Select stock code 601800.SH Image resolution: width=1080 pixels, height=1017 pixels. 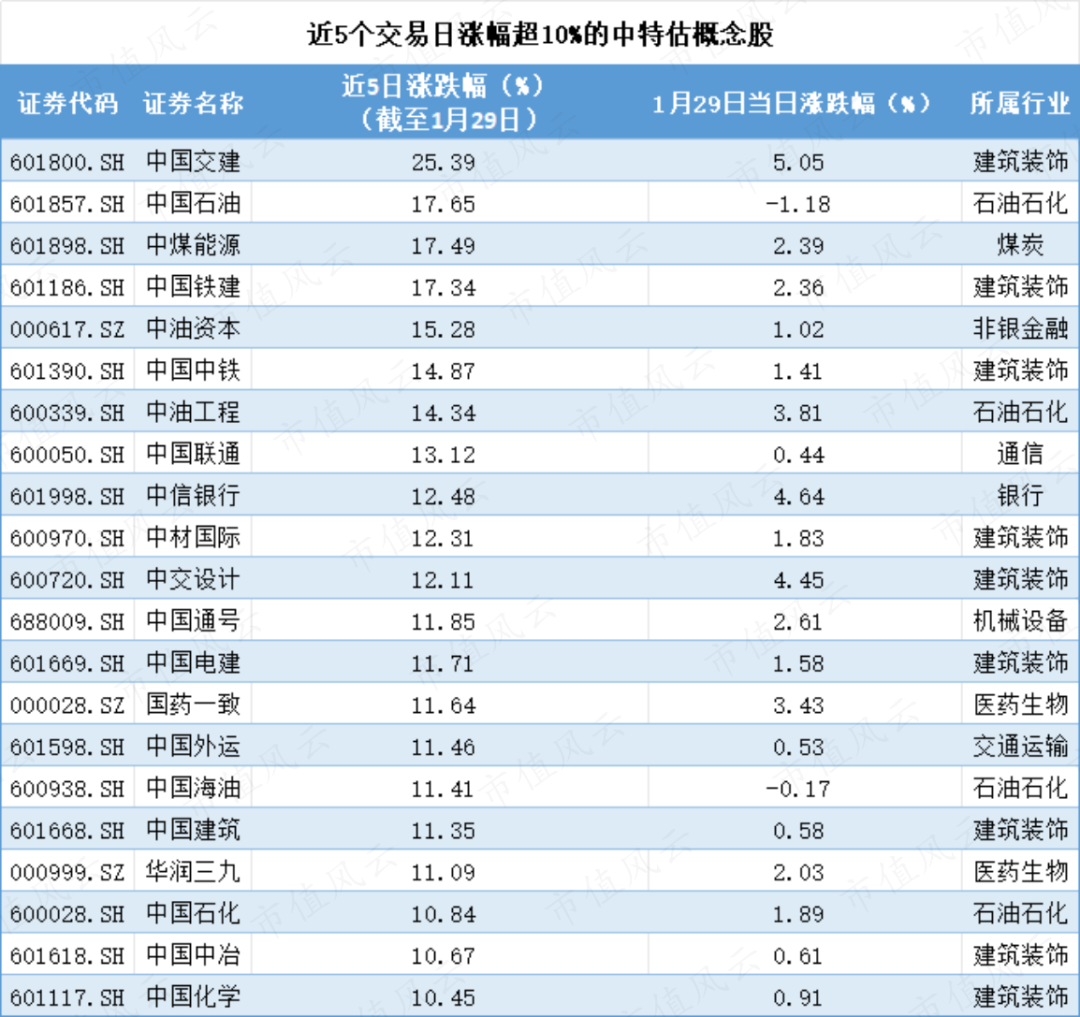click(67, 162)
